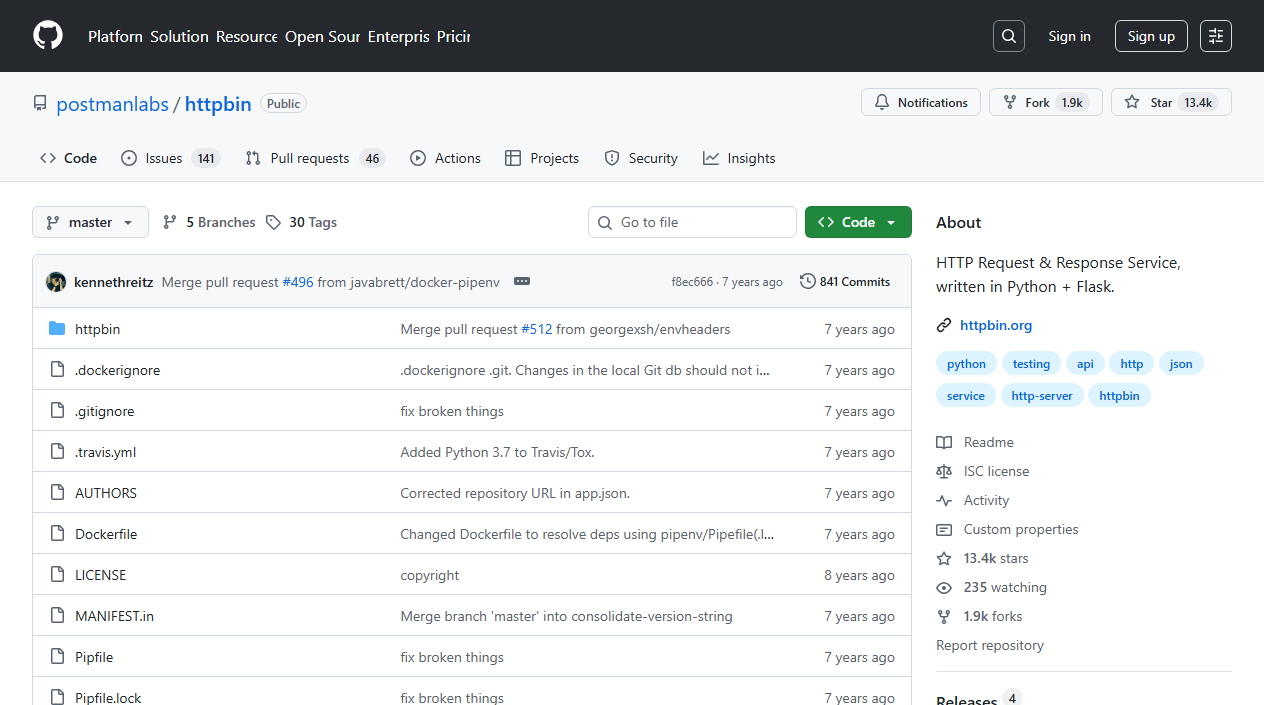Open the httpbin.org website link
1264x705 pixels.
(x=995, y=325)
